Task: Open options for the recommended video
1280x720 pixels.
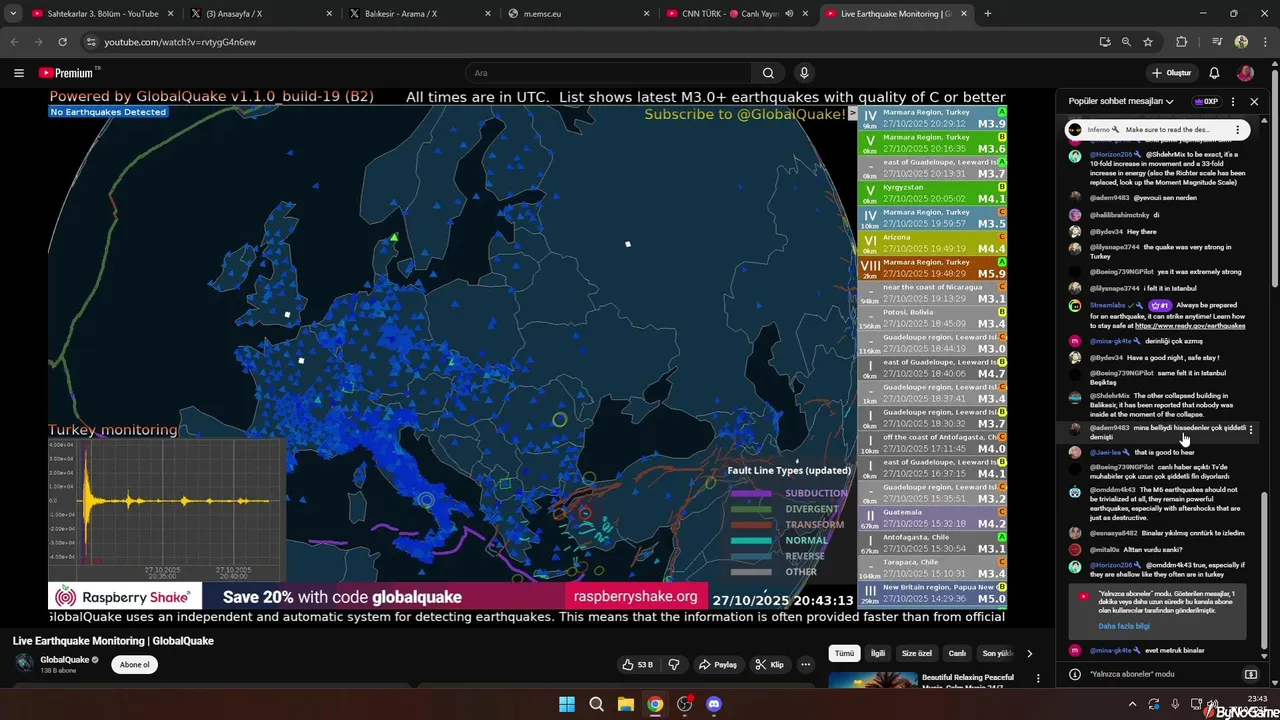Action: point(1037,679)
